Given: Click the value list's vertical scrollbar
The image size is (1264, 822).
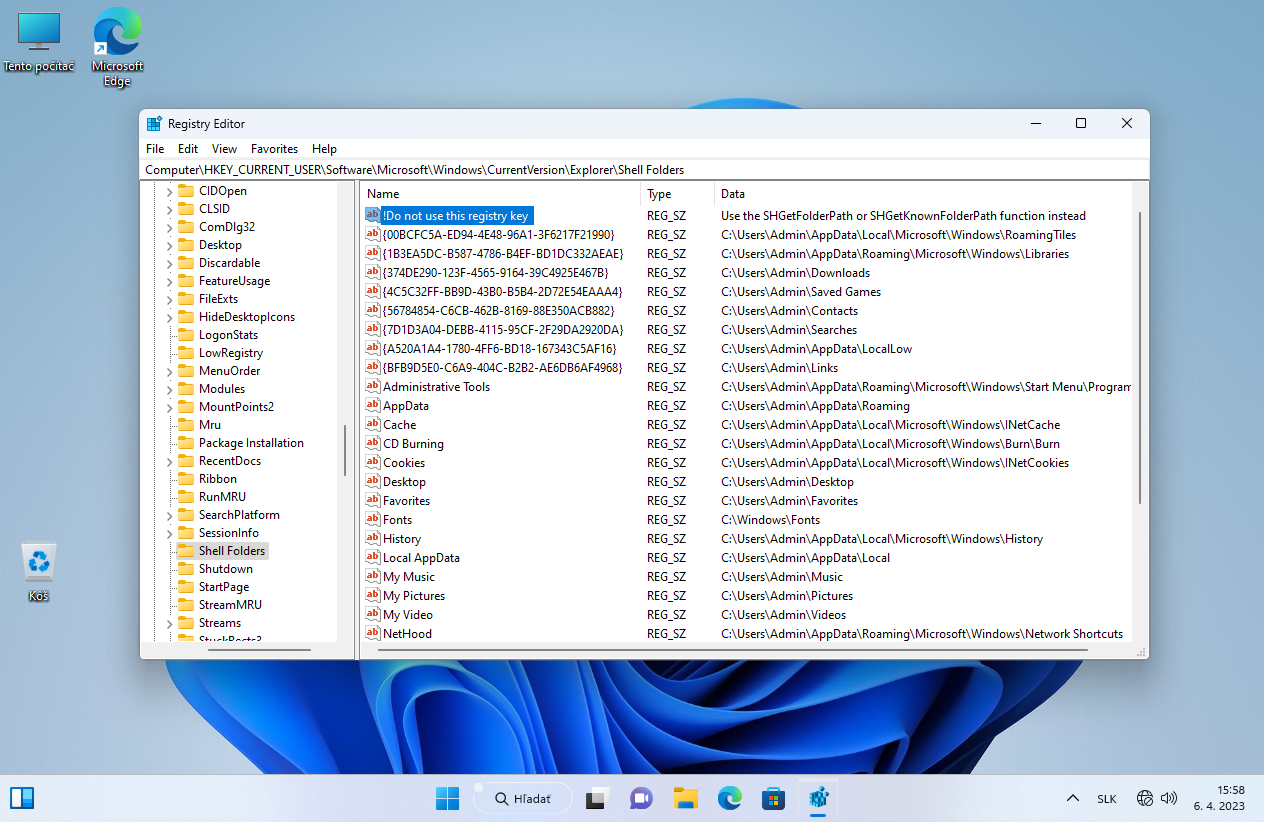Looking at the screenshot, I should click(1140, 360).
